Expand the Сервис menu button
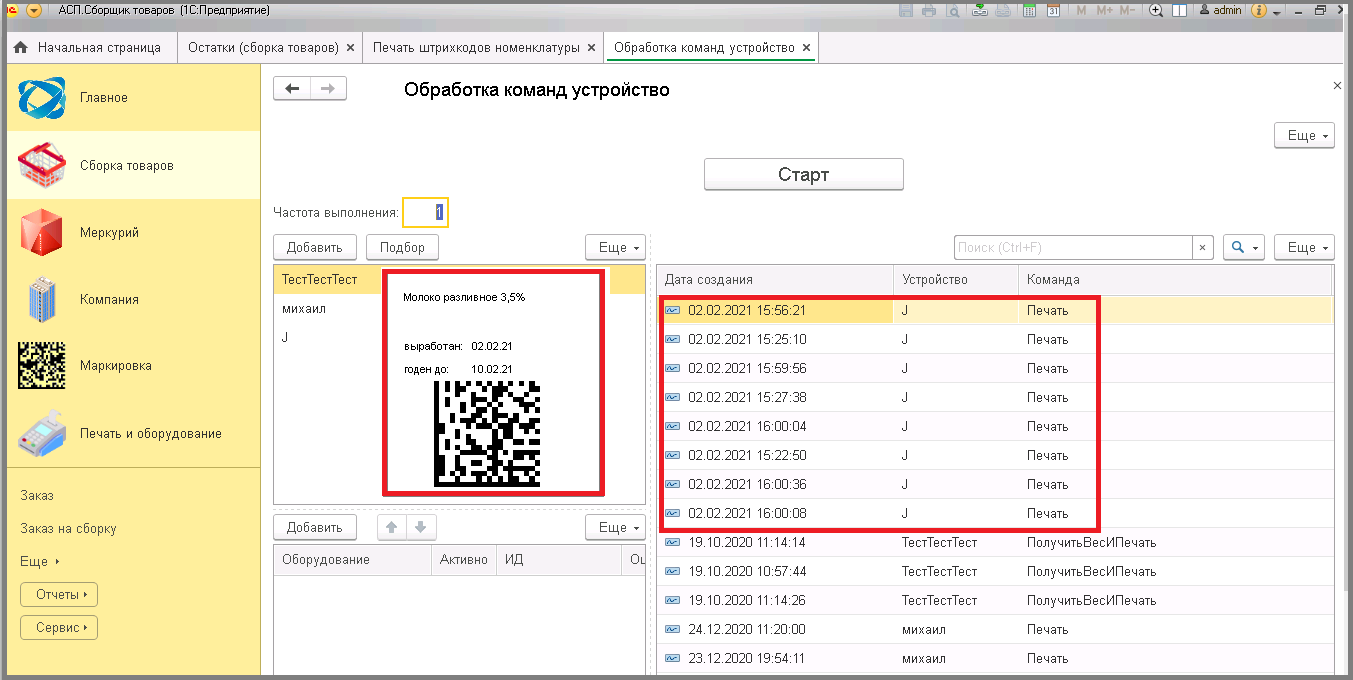 pyautogui.click(x=59, y=628)
